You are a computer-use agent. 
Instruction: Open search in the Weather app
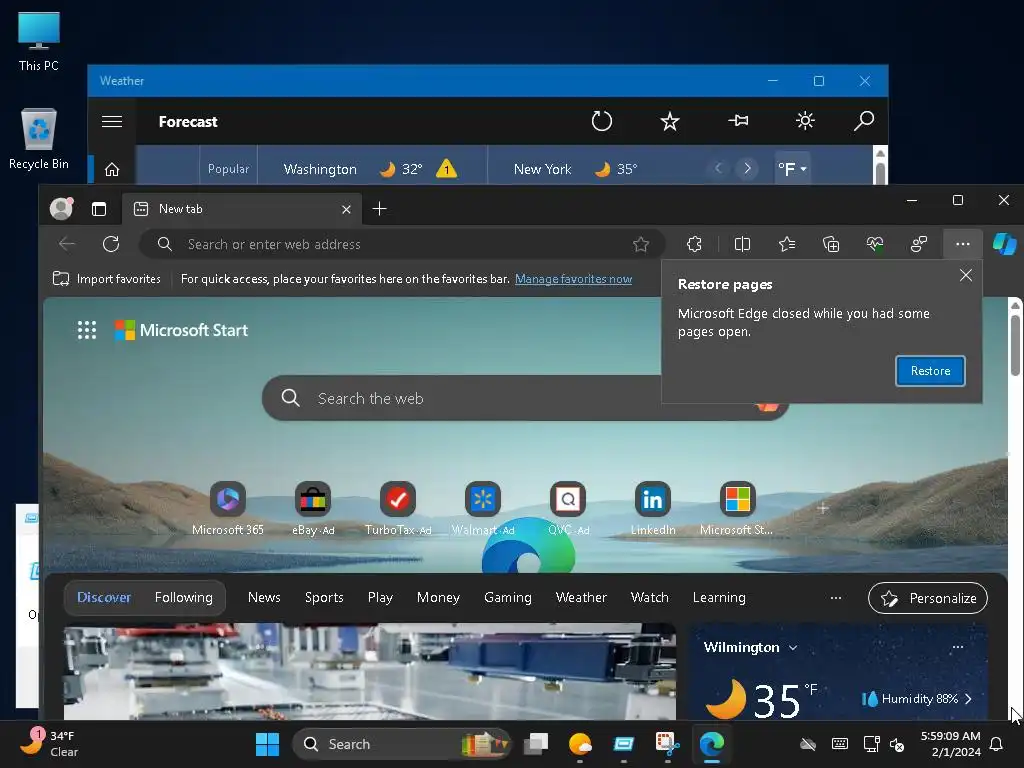(863, 121)
